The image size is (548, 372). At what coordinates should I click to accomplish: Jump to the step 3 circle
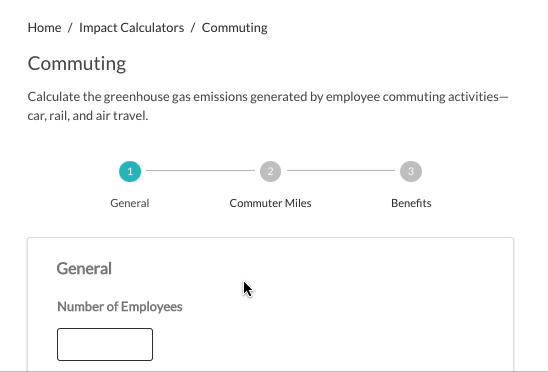tap(411, 171)
